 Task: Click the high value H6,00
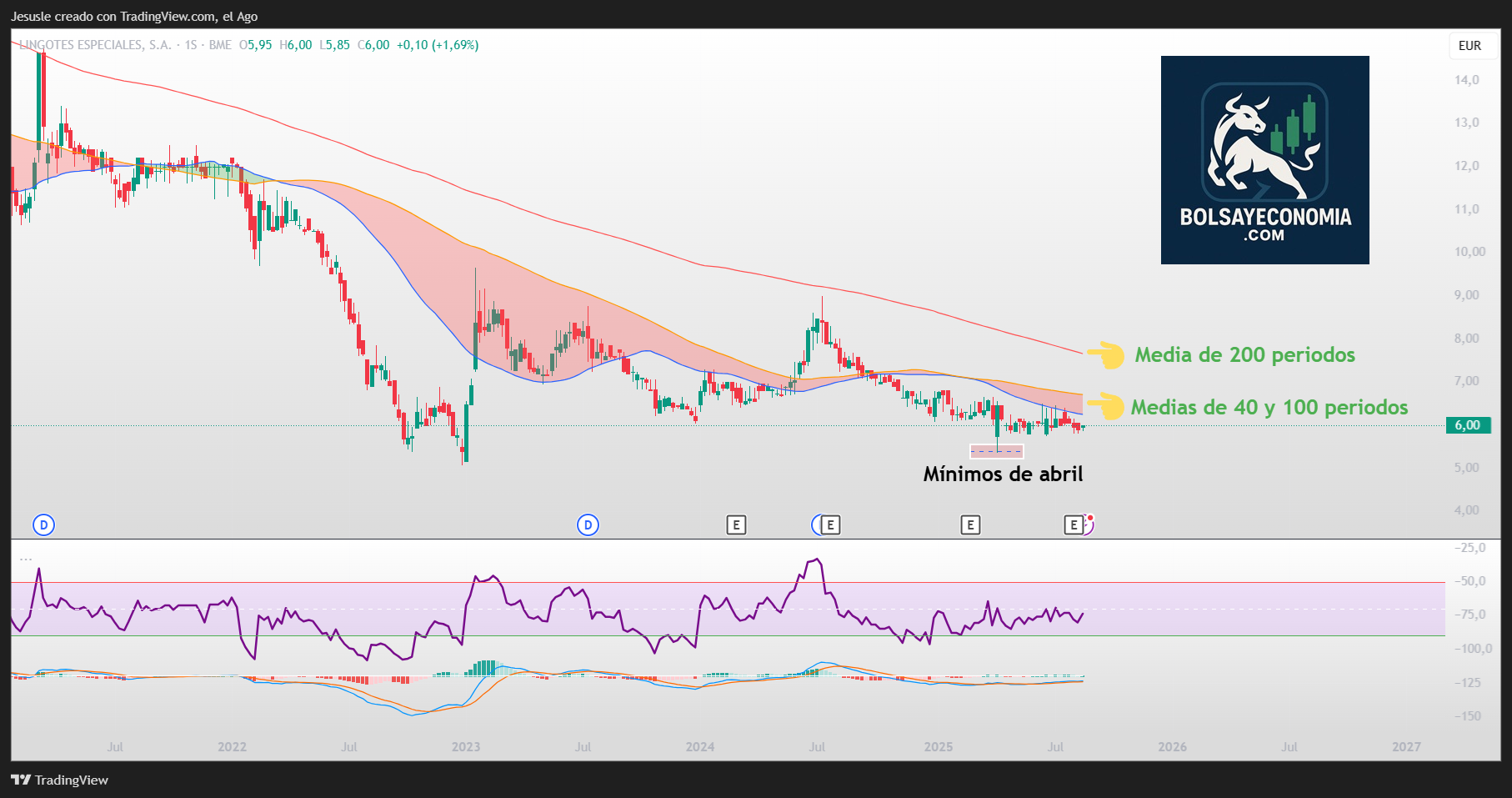click(296, 45)
